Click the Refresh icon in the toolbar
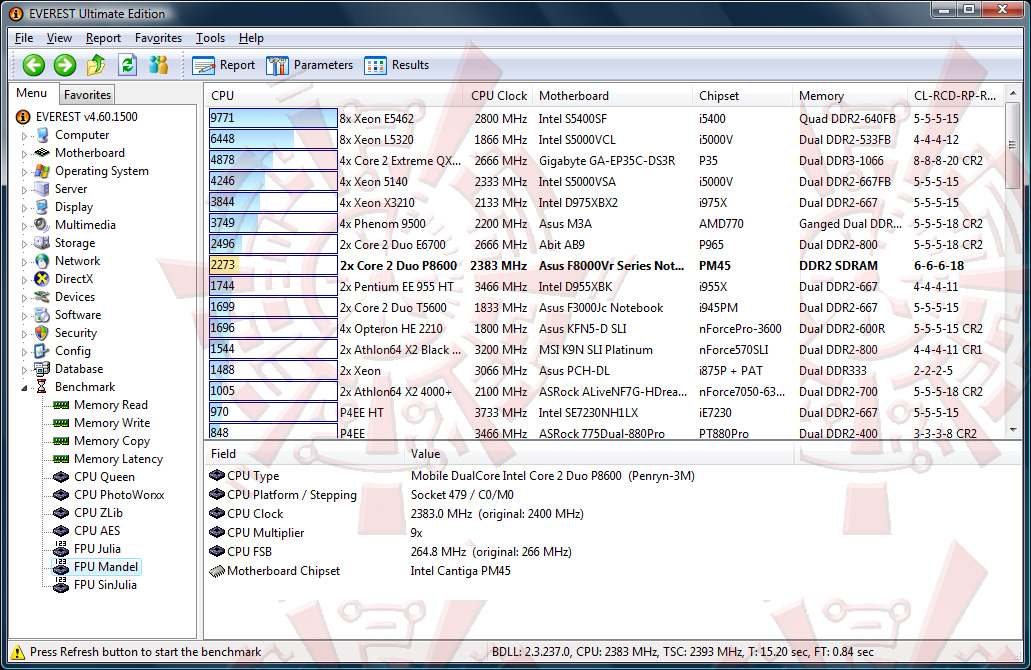Image resolution: width=1031 pixels, height=670 pixels. click(128, 64)
